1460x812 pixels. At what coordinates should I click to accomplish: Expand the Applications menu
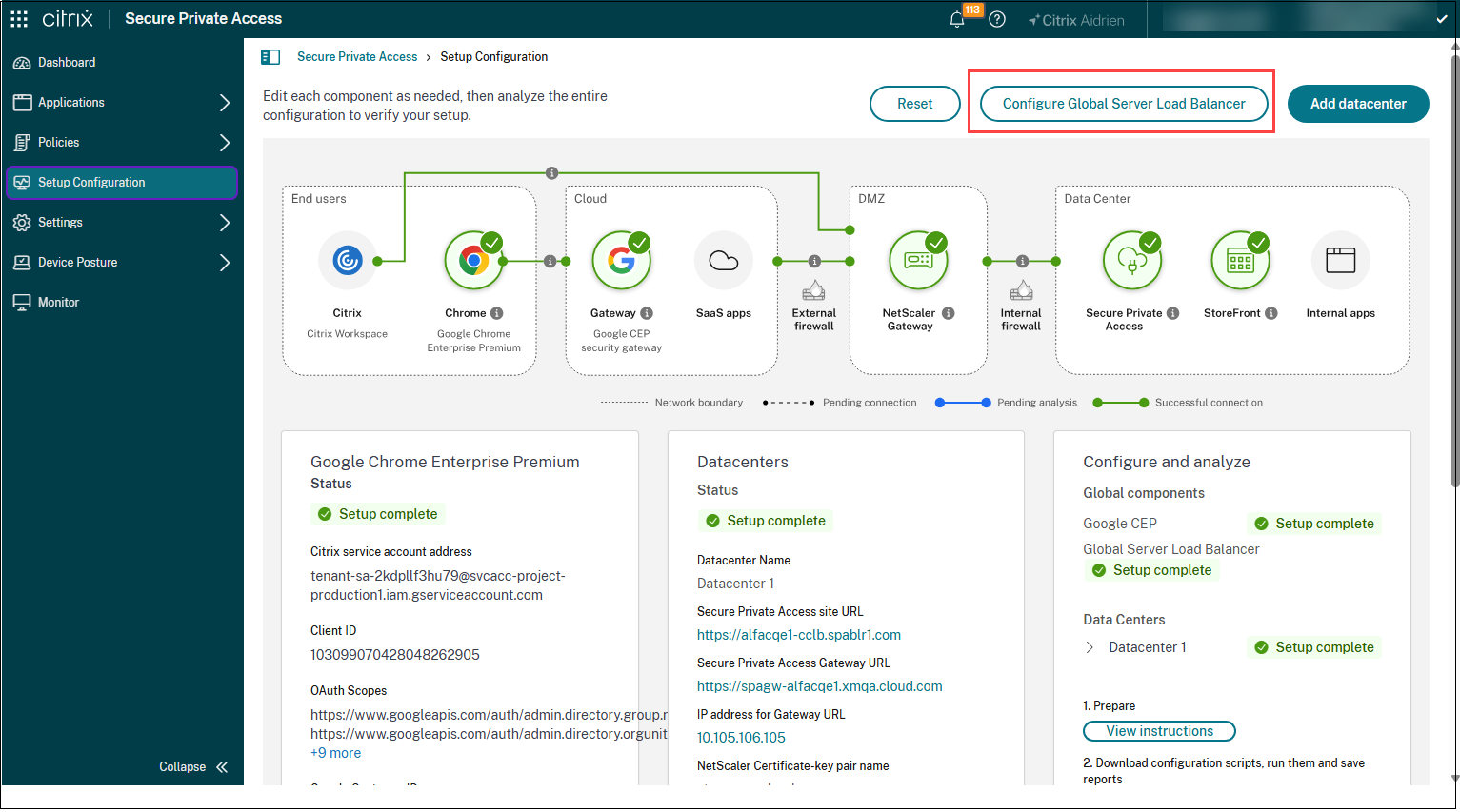[225, 103]
